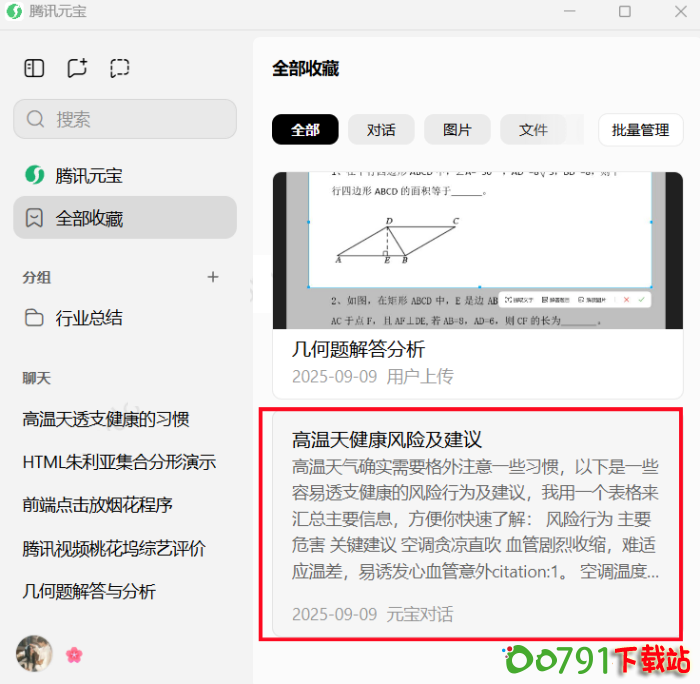Open the 几何题解答分析 card title
The width and height of the screenshot is (700, 684).
click(358, 349)
